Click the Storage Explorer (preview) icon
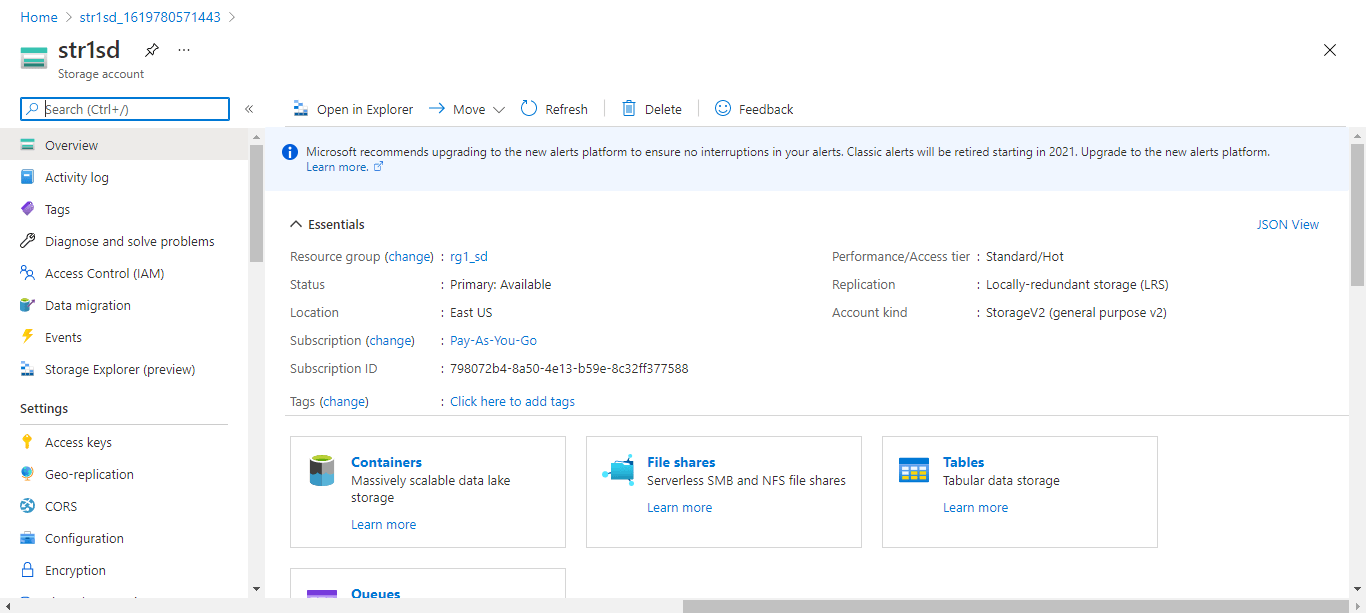The image size is (1366, 613). click(x=28, y=369)
